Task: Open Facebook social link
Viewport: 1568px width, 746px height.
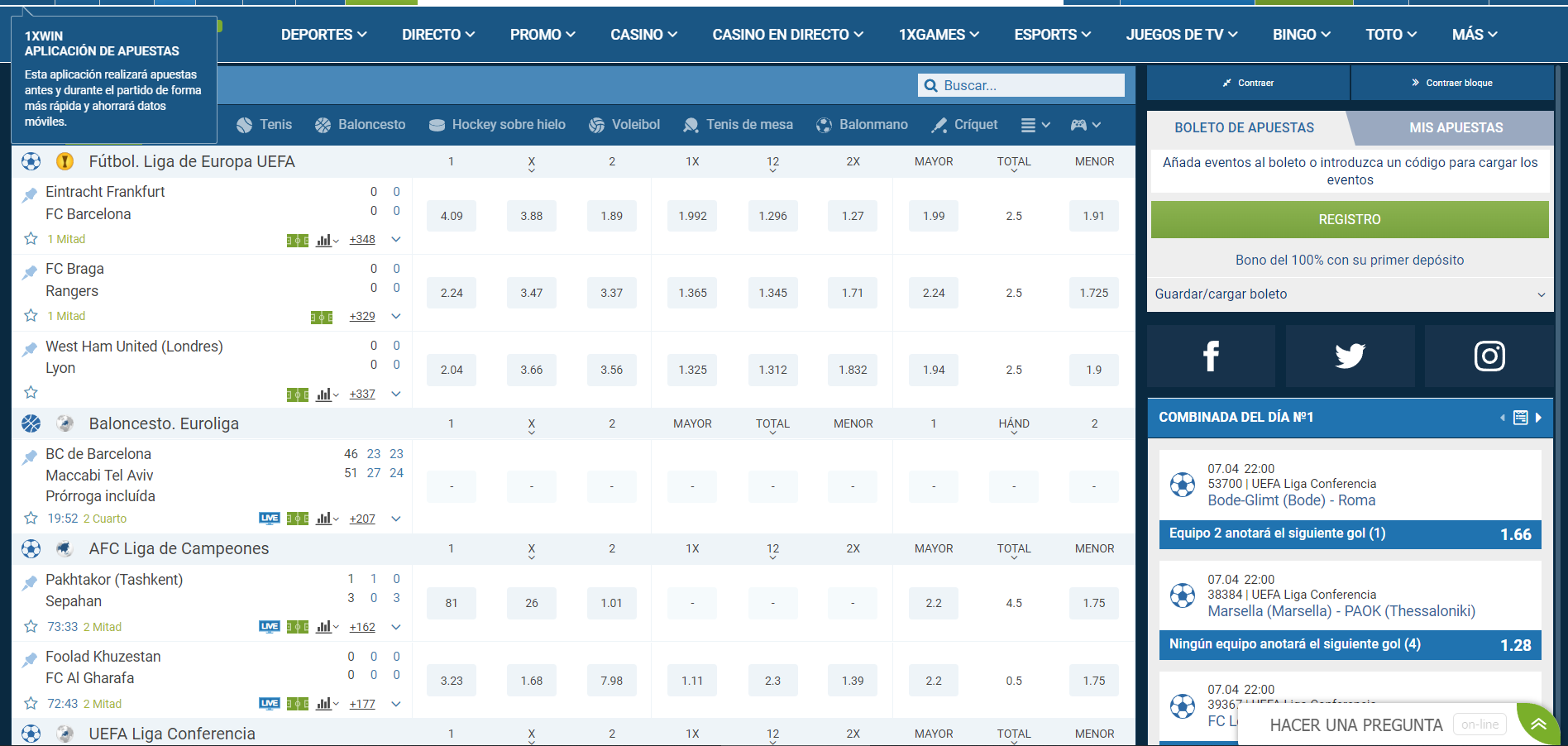Action: tap(1211, 356)
